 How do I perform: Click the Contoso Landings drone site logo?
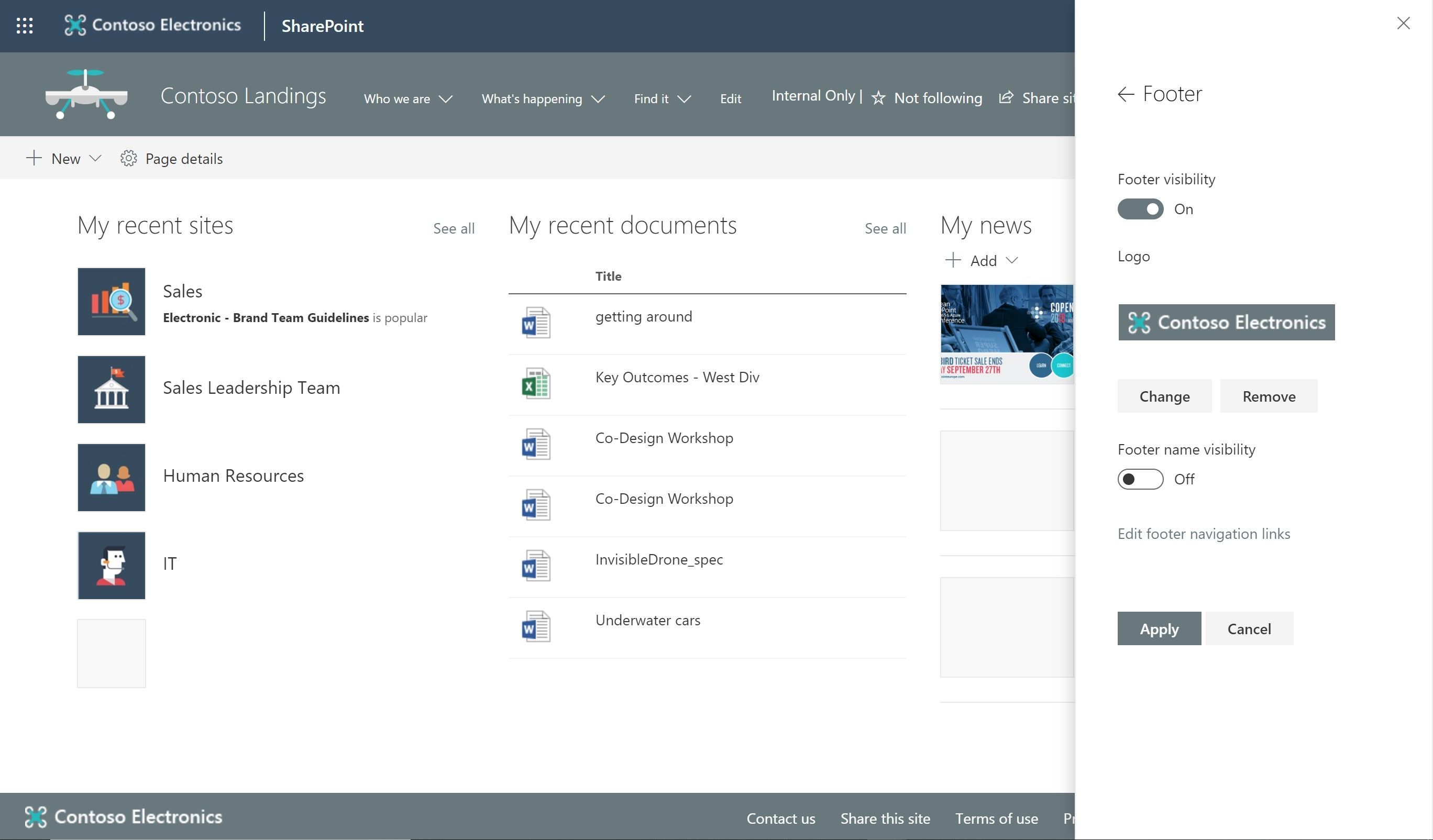pyautogui.click(x=86, y=94)
